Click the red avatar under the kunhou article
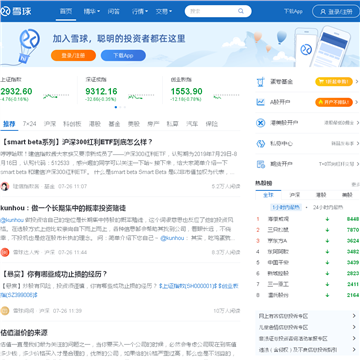 (x=5, y=252)
